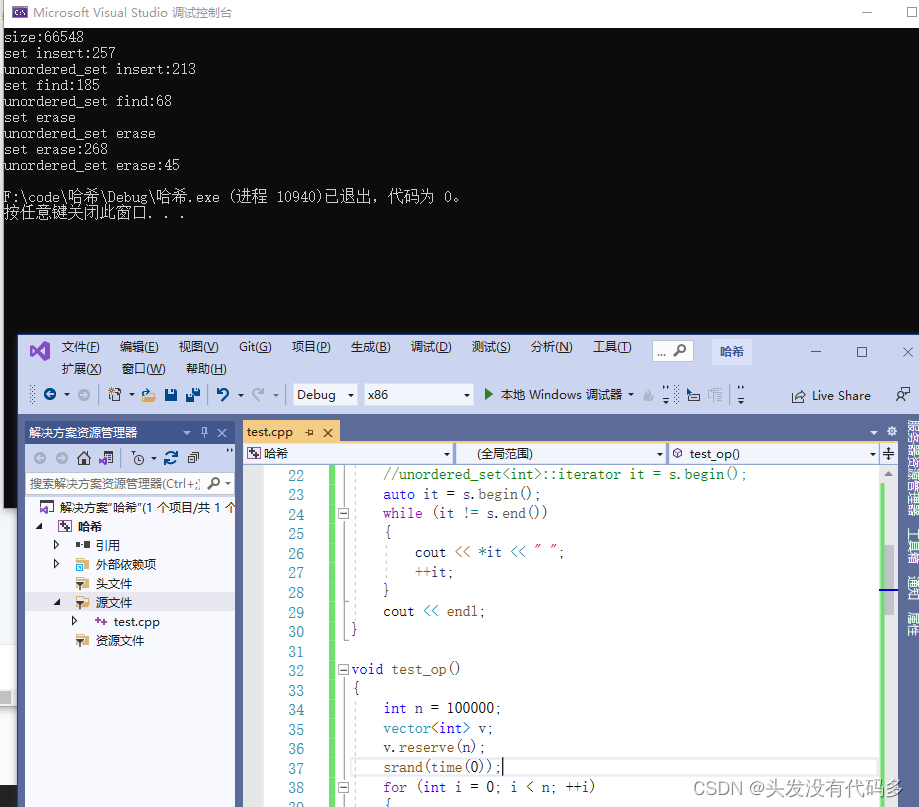Select the 头文件 folder in the tree
919x807 pixels.
tap(114, 583)
